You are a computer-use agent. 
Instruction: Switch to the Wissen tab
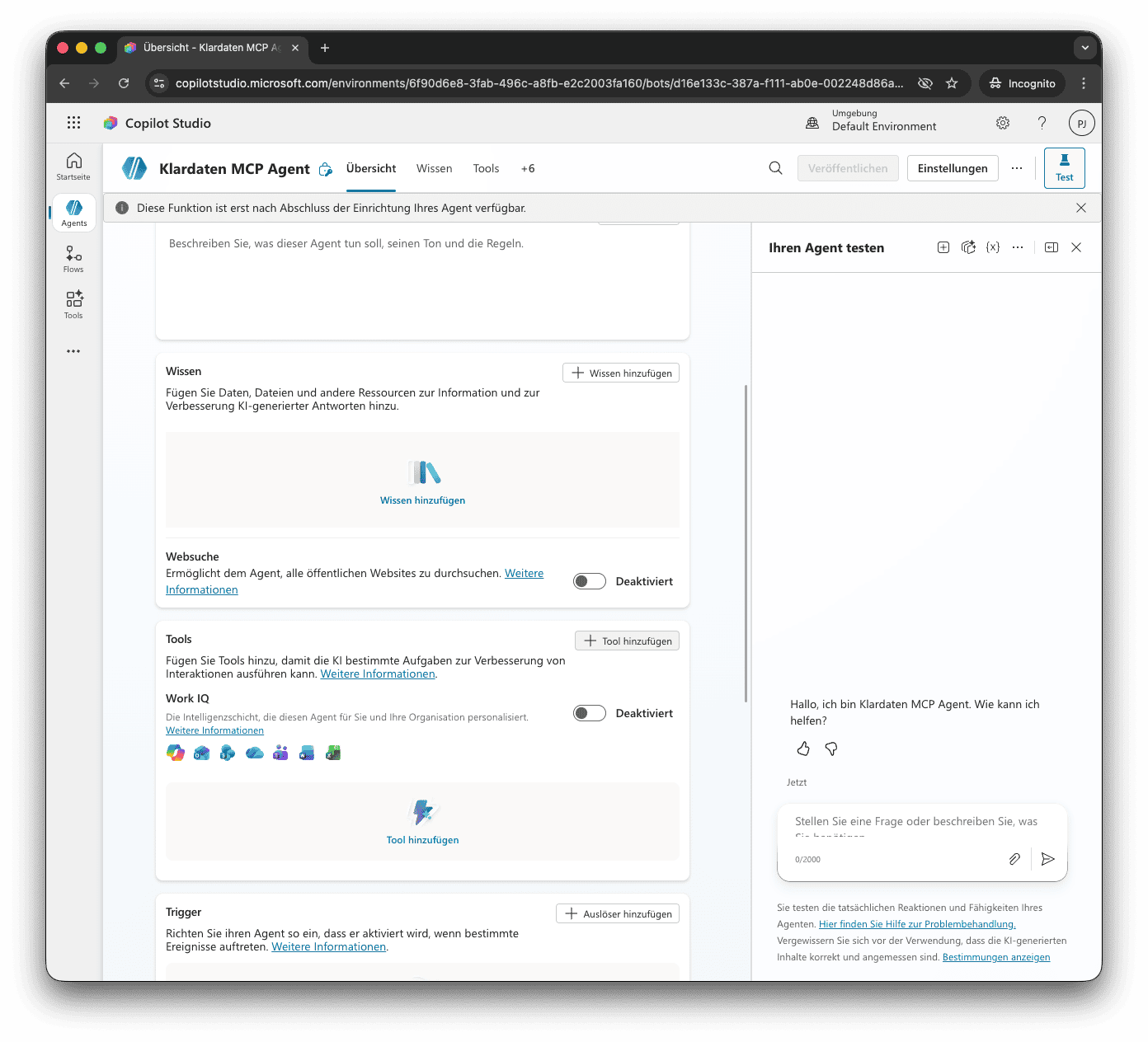(434, 168)
